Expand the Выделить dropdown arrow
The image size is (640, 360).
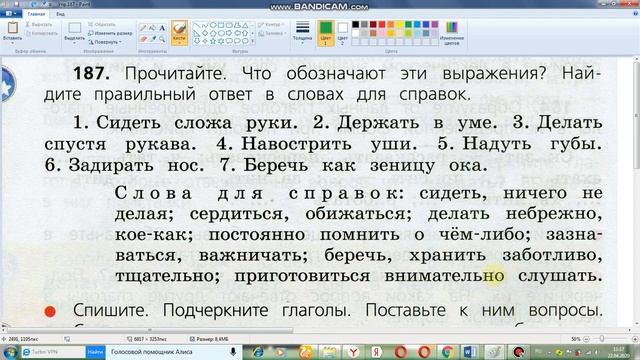[x=75, y=42]
